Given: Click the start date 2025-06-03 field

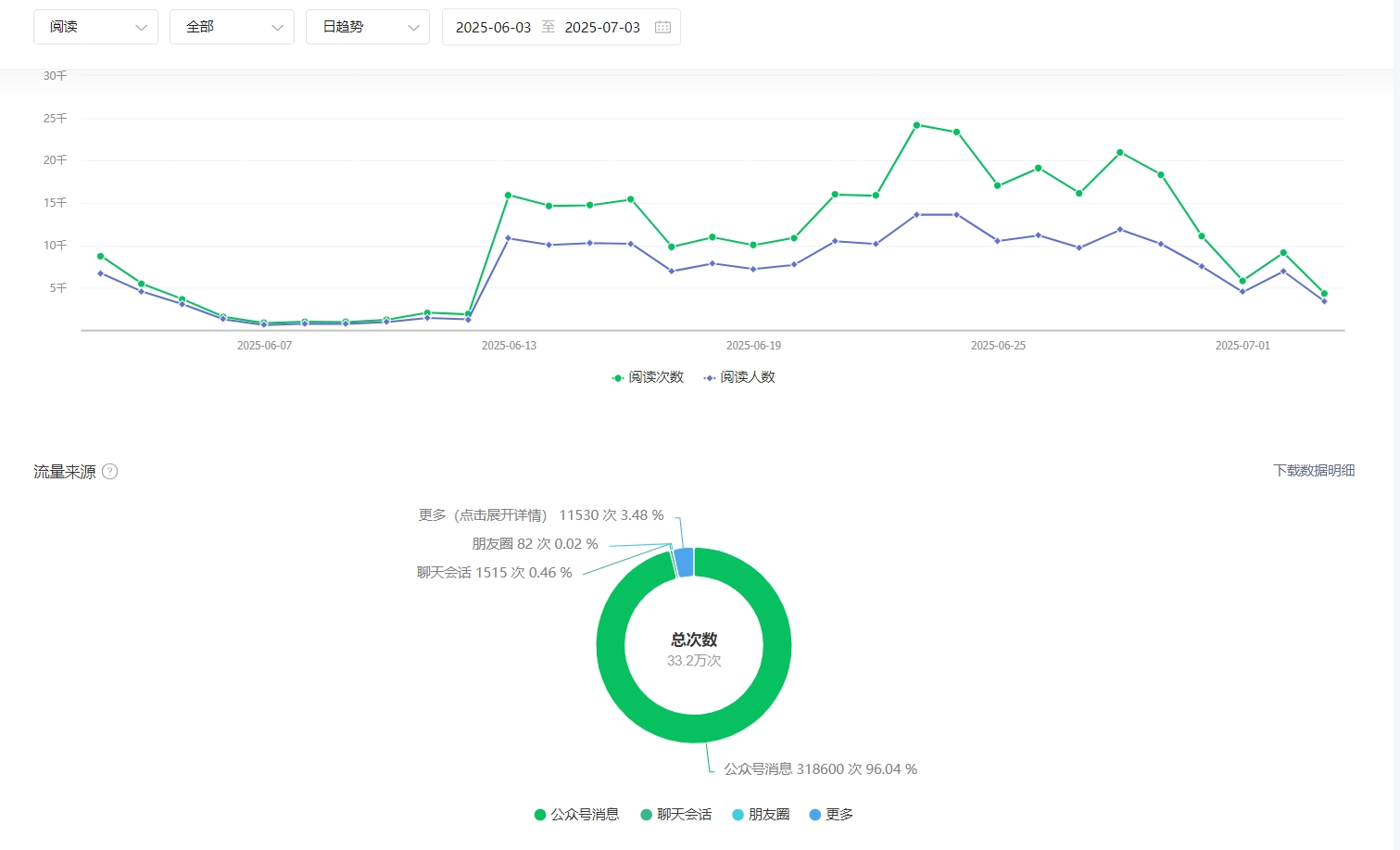Looking at the screenshot, I should coord(493,28).
